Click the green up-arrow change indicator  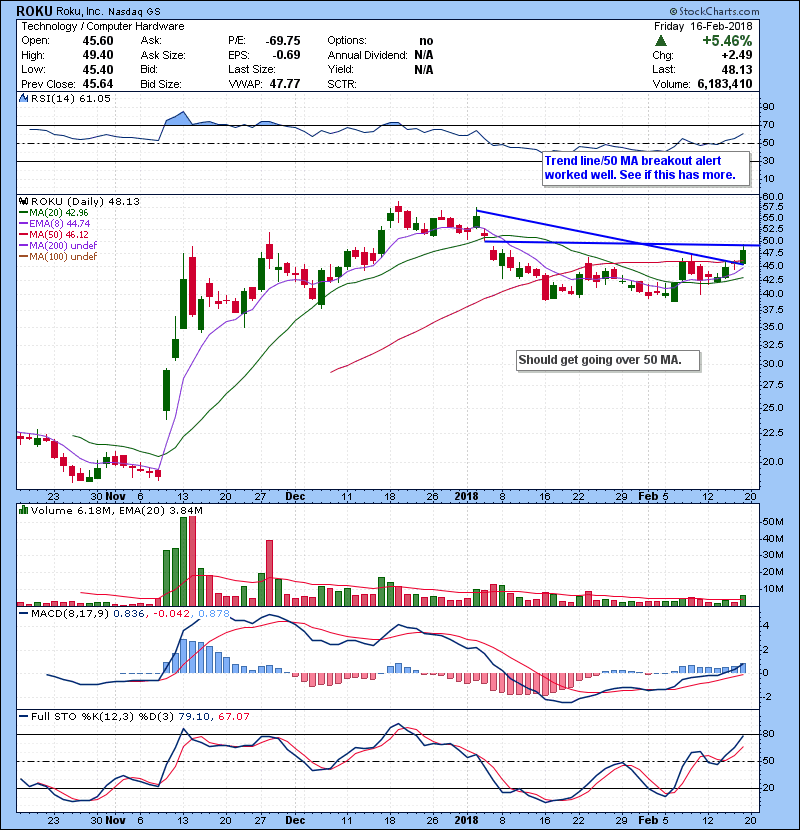[x=660, y=41]
